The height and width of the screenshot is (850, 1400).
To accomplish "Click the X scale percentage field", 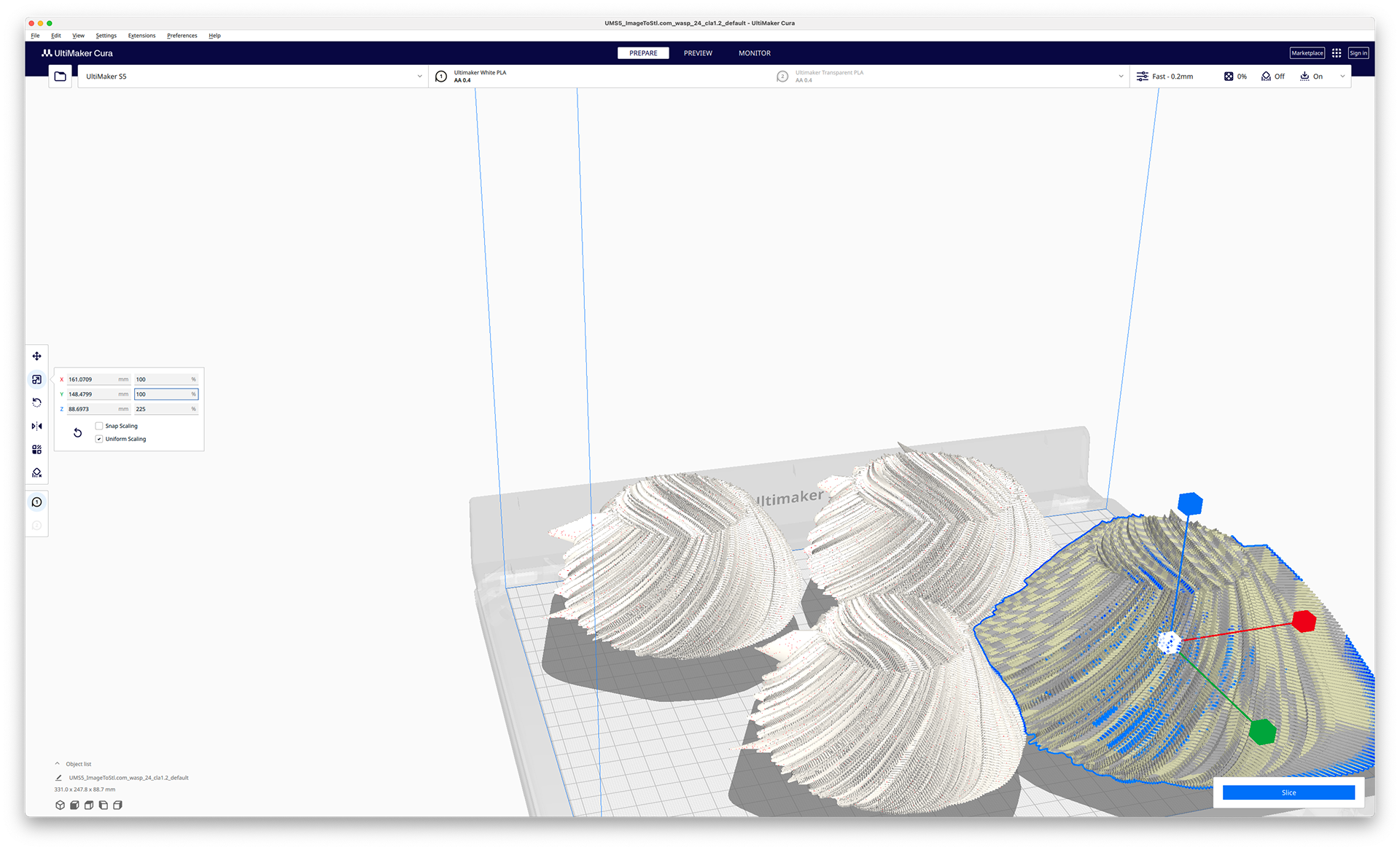I will [166, 380].
